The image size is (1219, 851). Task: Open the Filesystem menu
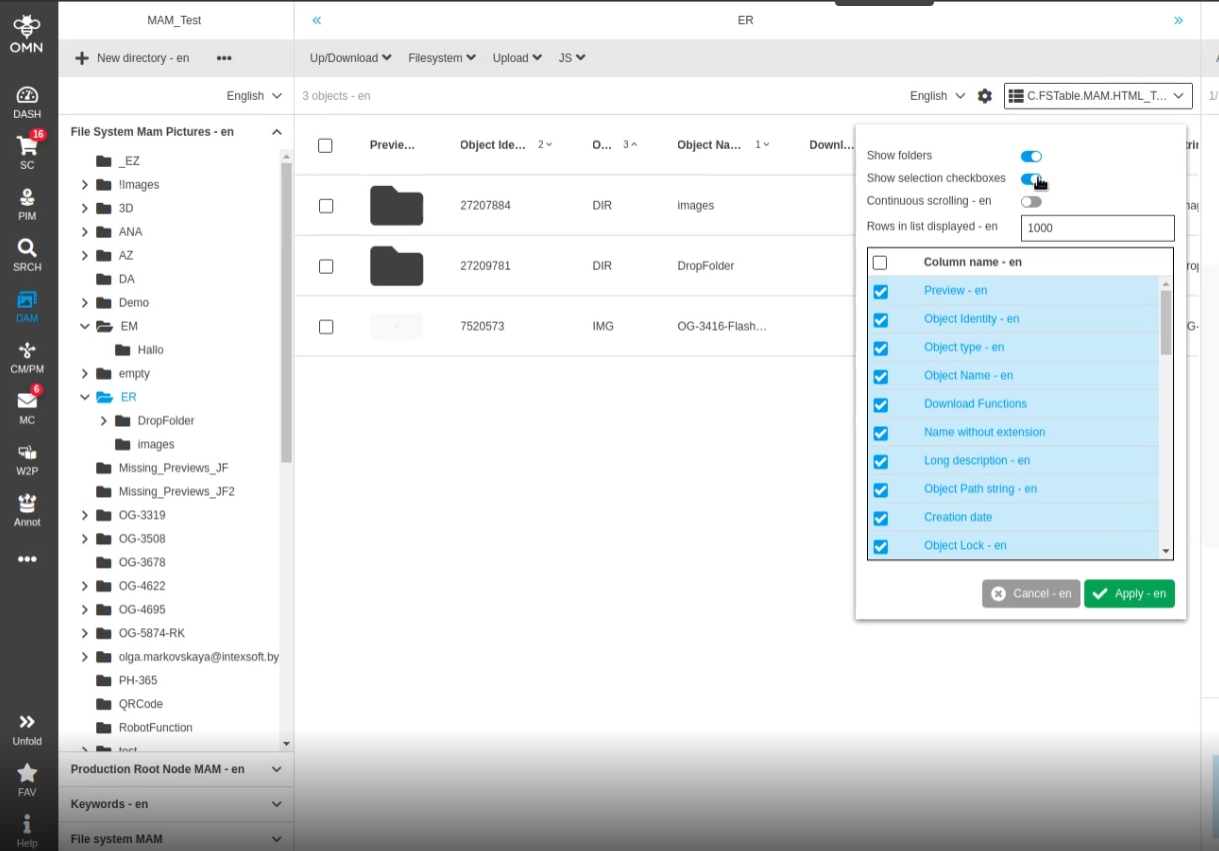[x=441, y=58]
